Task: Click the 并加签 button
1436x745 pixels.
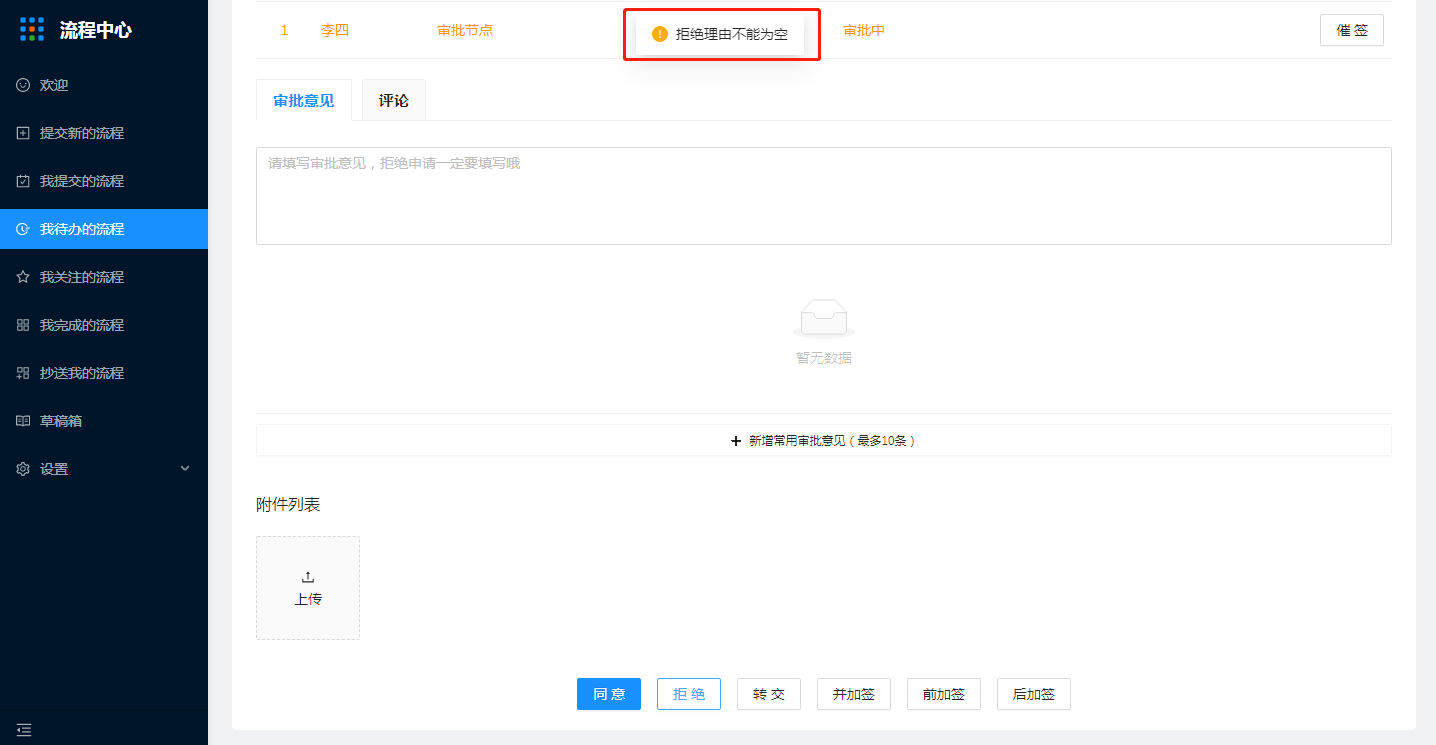Action: coord(854,694)
